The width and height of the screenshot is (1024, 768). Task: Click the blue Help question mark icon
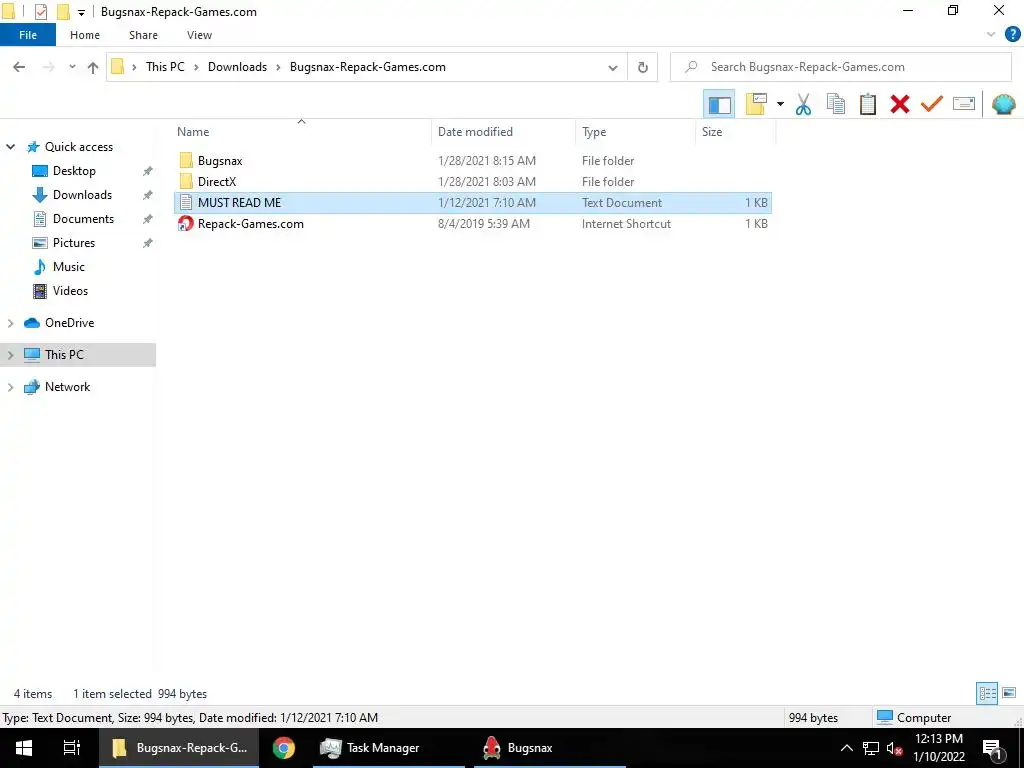tap(1012, 35)
